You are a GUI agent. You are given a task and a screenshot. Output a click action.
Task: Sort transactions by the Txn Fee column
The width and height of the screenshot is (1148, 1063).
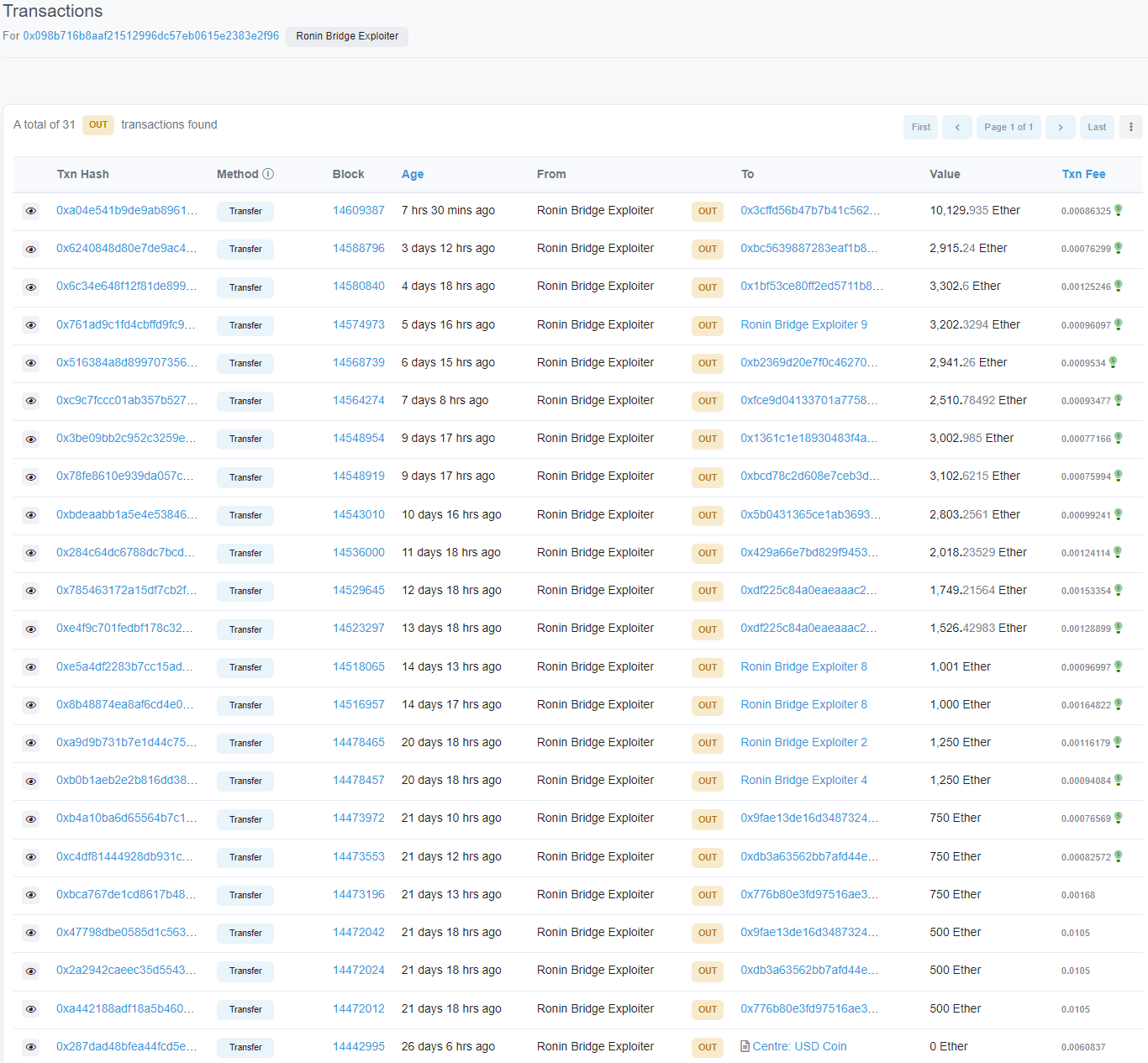click(1083, 173)
